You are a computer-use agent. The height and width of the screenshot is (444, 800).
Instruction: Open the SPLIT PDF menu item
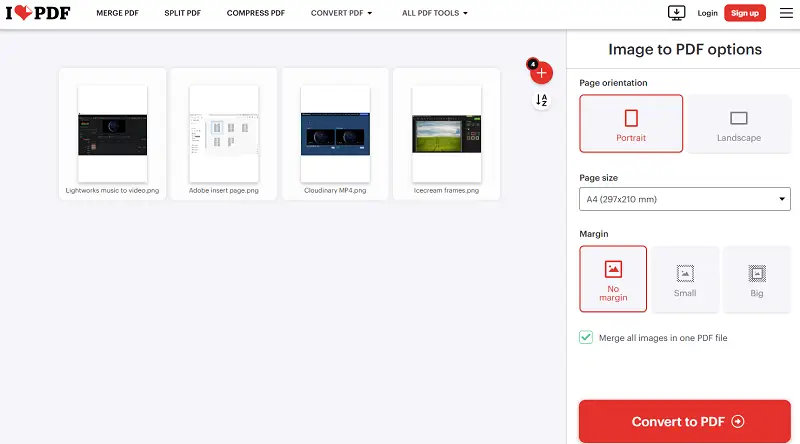[x=183, y=13]
